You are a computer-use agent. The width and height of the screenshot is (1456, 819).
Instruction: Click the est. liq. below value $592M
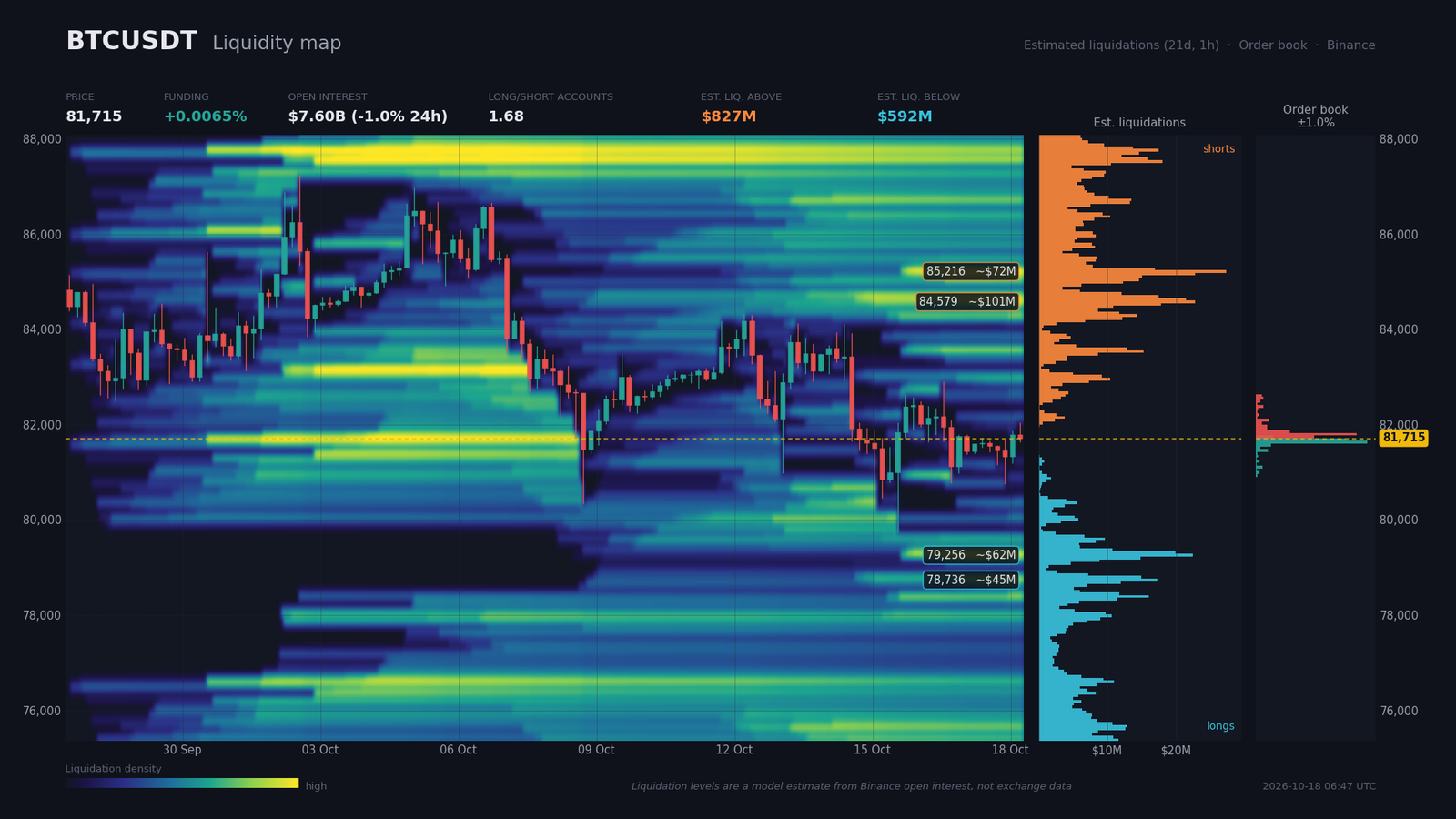905,116
